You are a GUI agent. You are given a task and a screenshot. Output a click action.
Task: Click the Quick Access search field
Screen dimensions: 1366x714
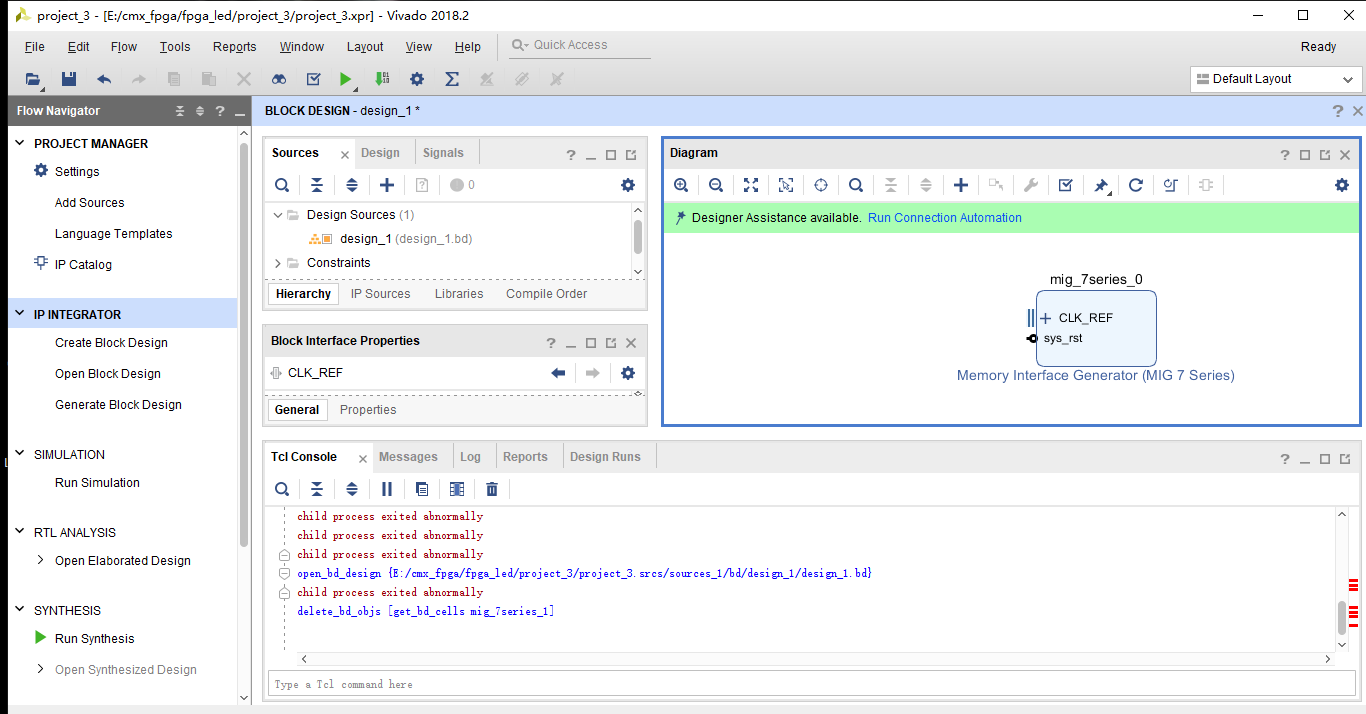pos(580,45)
